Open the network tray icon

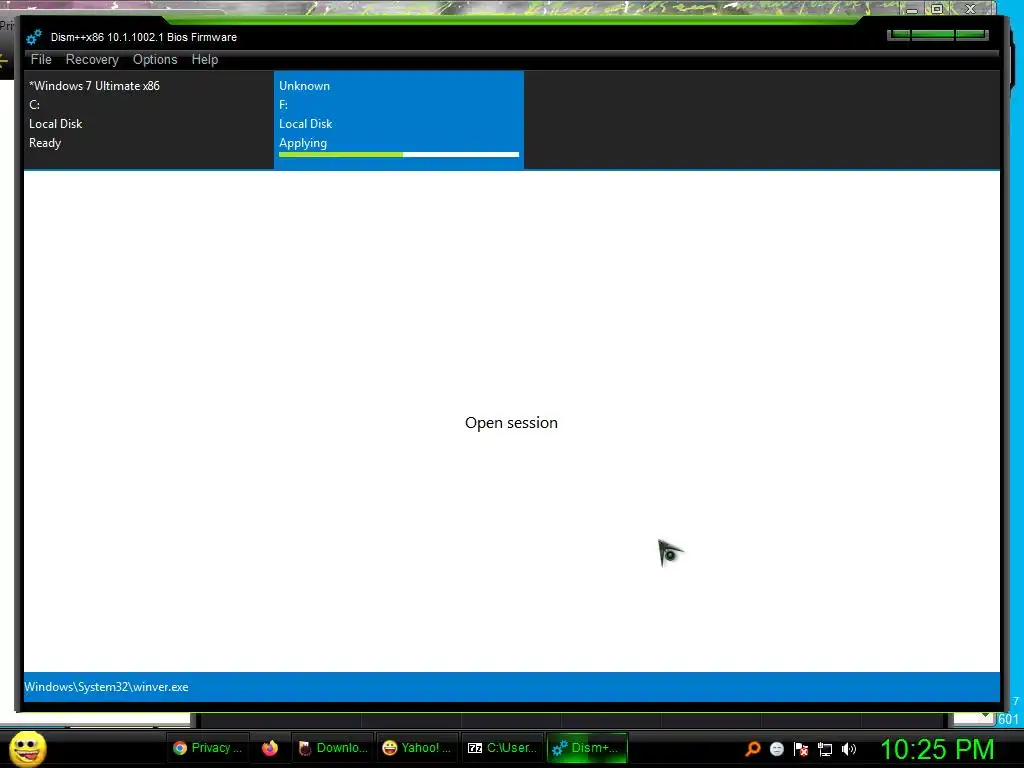pos(825,749)
